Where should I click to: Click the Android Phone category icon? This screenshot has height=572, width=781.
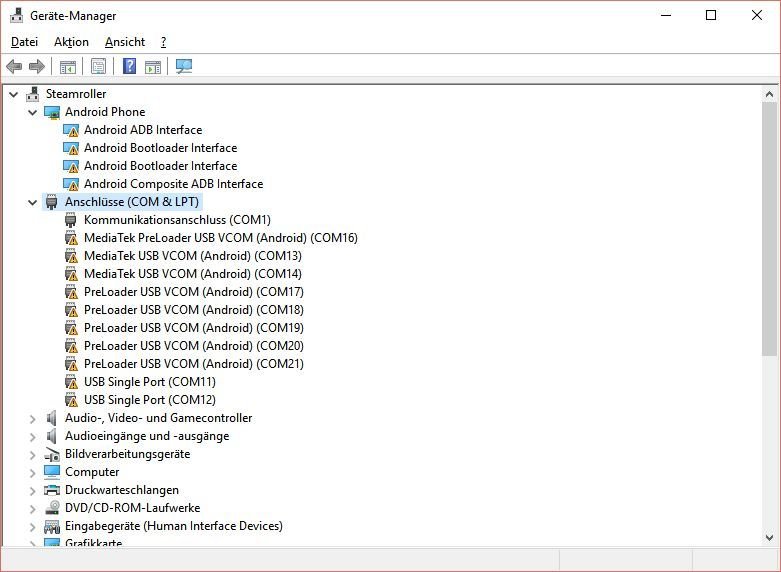click(52, 112)
